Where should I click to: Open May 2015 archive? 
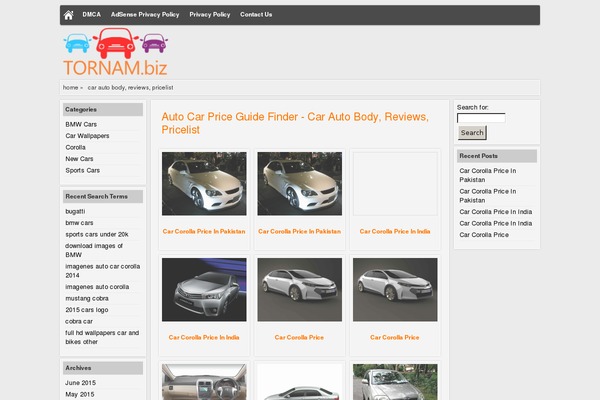[80, 394]
